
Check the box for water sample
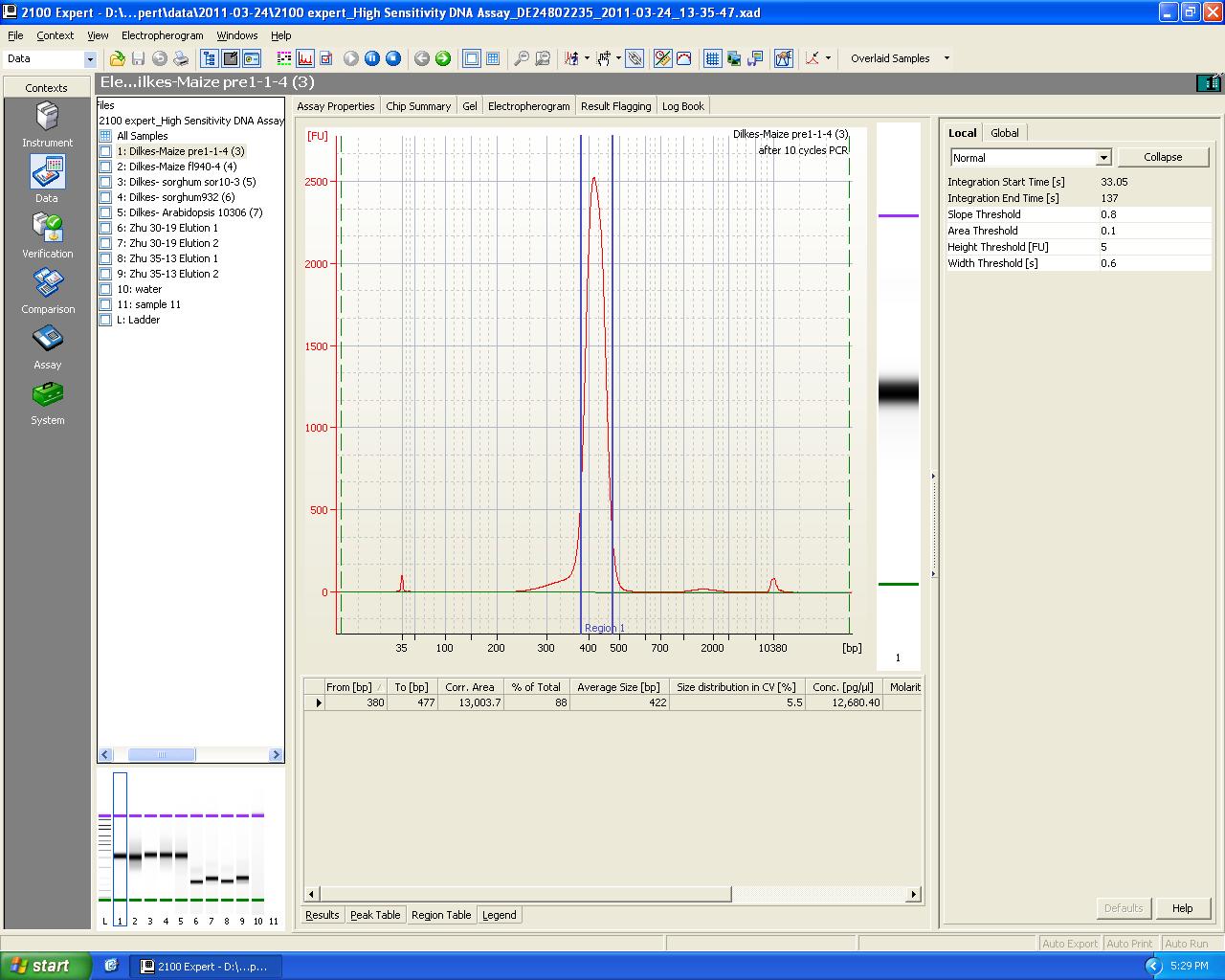[105, 289]
